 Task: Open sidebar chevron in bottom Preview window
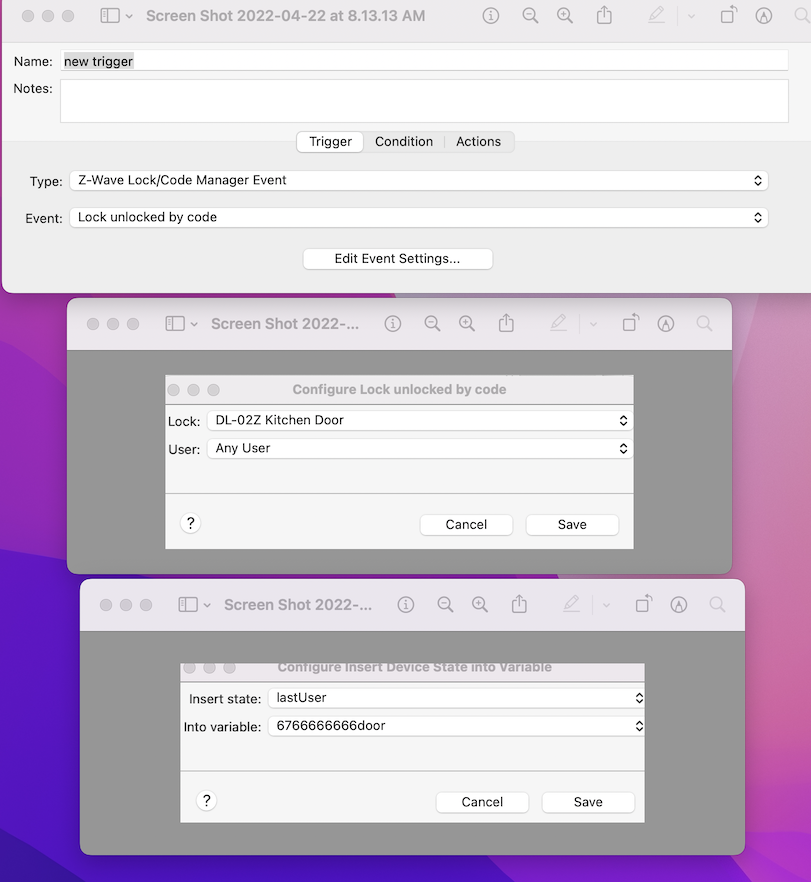tap(208, 605)
